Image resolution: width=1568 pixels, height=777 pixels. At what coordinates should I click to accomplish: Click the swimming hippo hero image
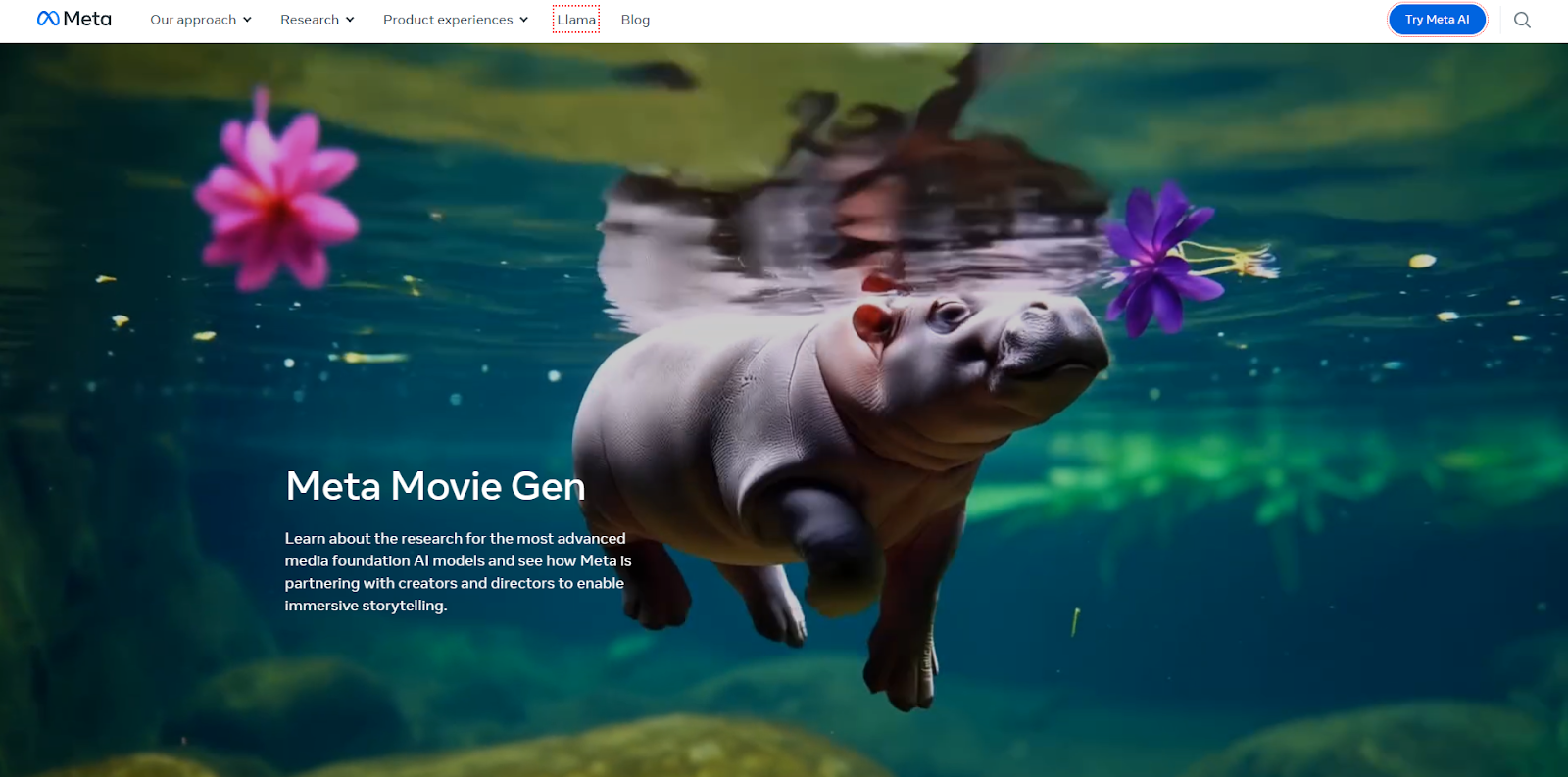coord(784,410)
